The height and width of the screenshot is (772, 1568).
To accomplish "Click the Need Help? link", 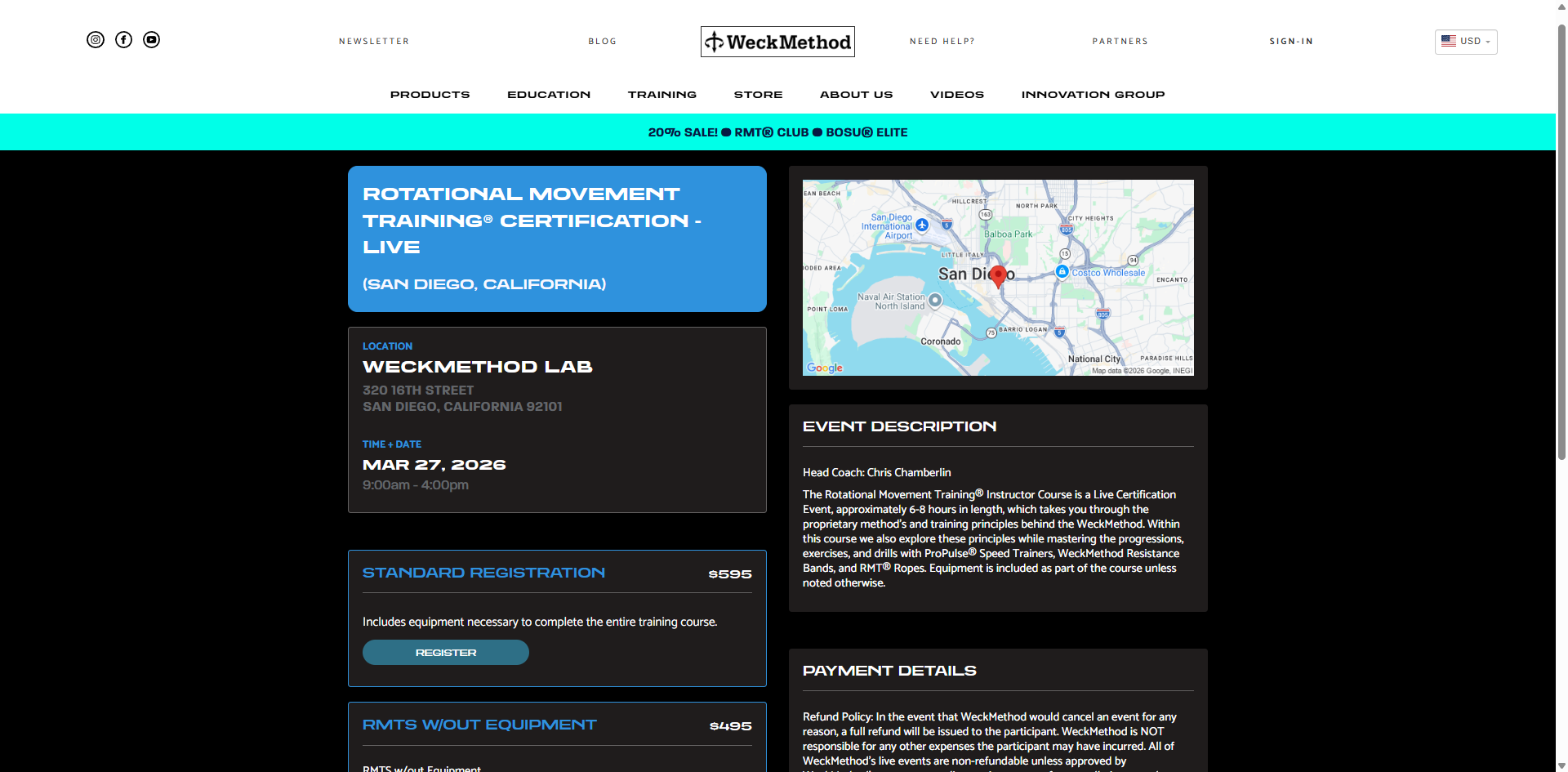I will [942, 41].
